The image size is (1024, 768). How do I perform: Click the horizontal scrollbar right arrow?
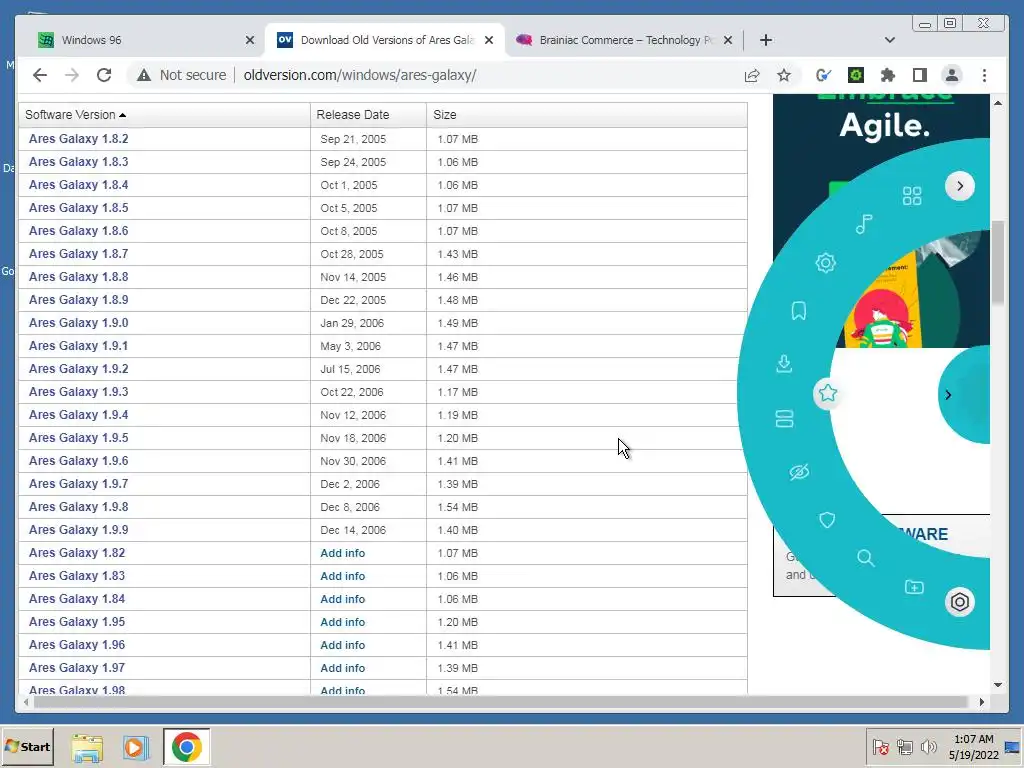point(982,702)
